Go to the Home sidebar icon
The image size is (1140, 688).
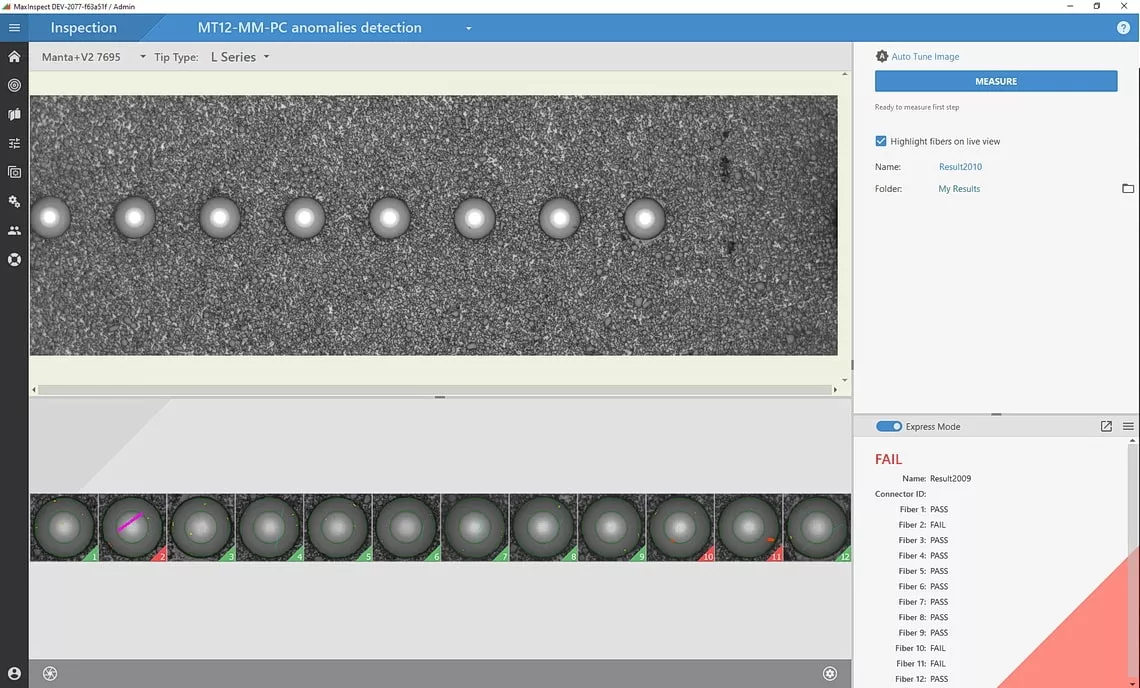pos(15,56)
